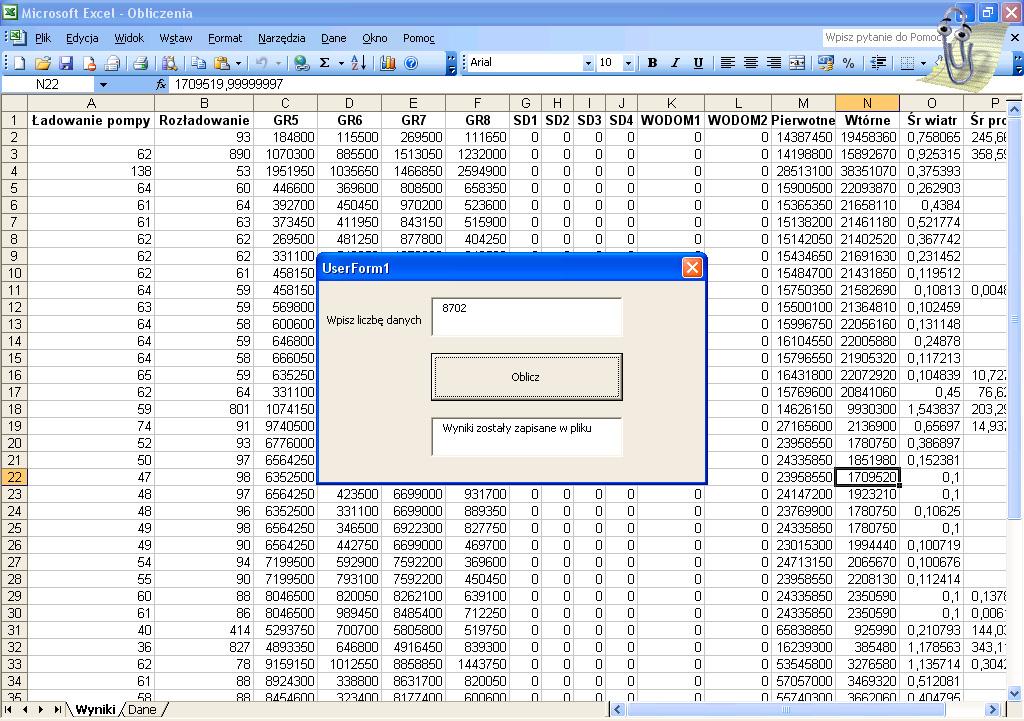Insert a hyperlink using the globe icon

(x=301, y=63)
